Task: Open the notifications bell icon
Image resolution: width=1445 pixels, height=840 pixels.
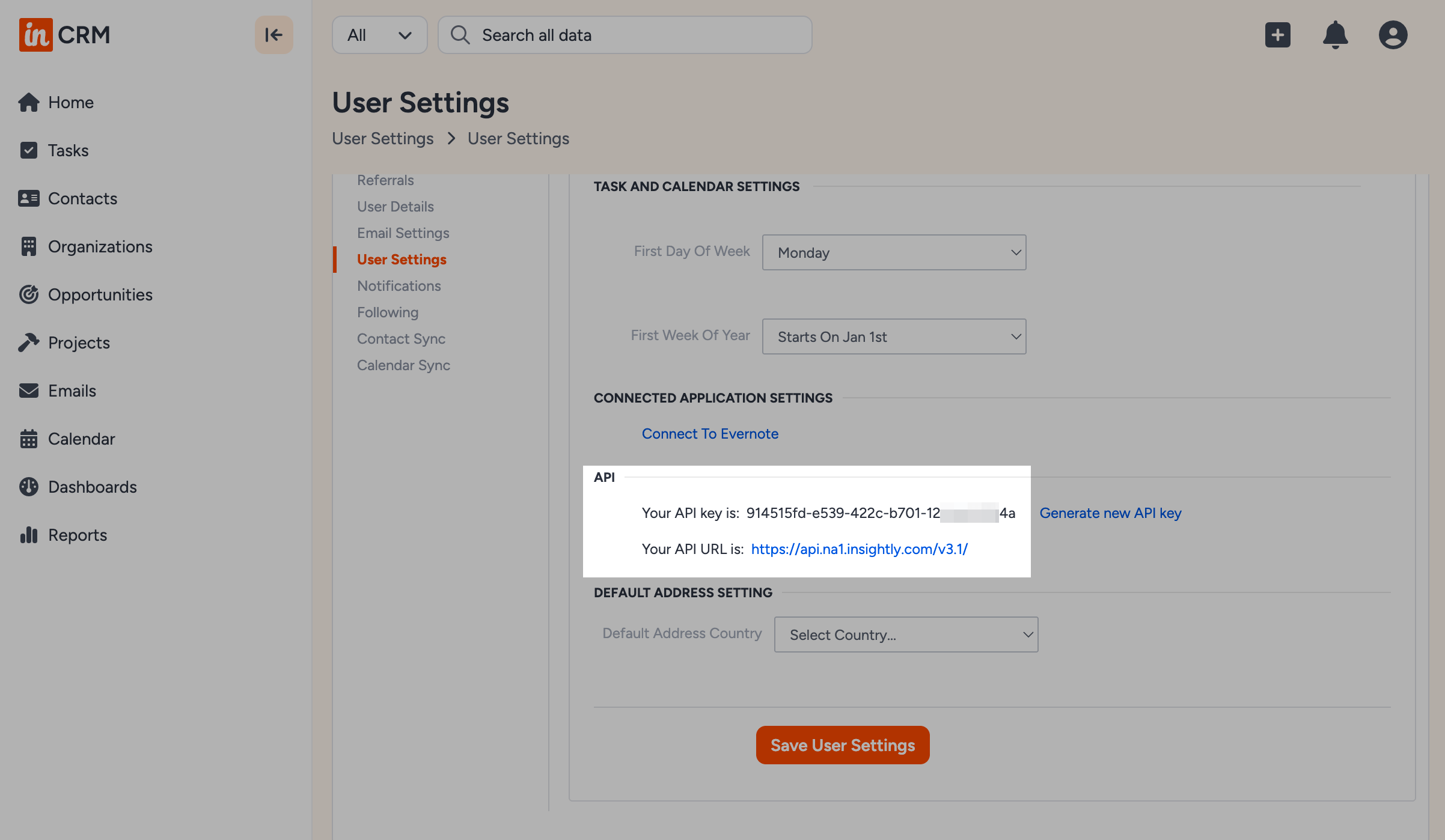Action: click(1335, 35)
